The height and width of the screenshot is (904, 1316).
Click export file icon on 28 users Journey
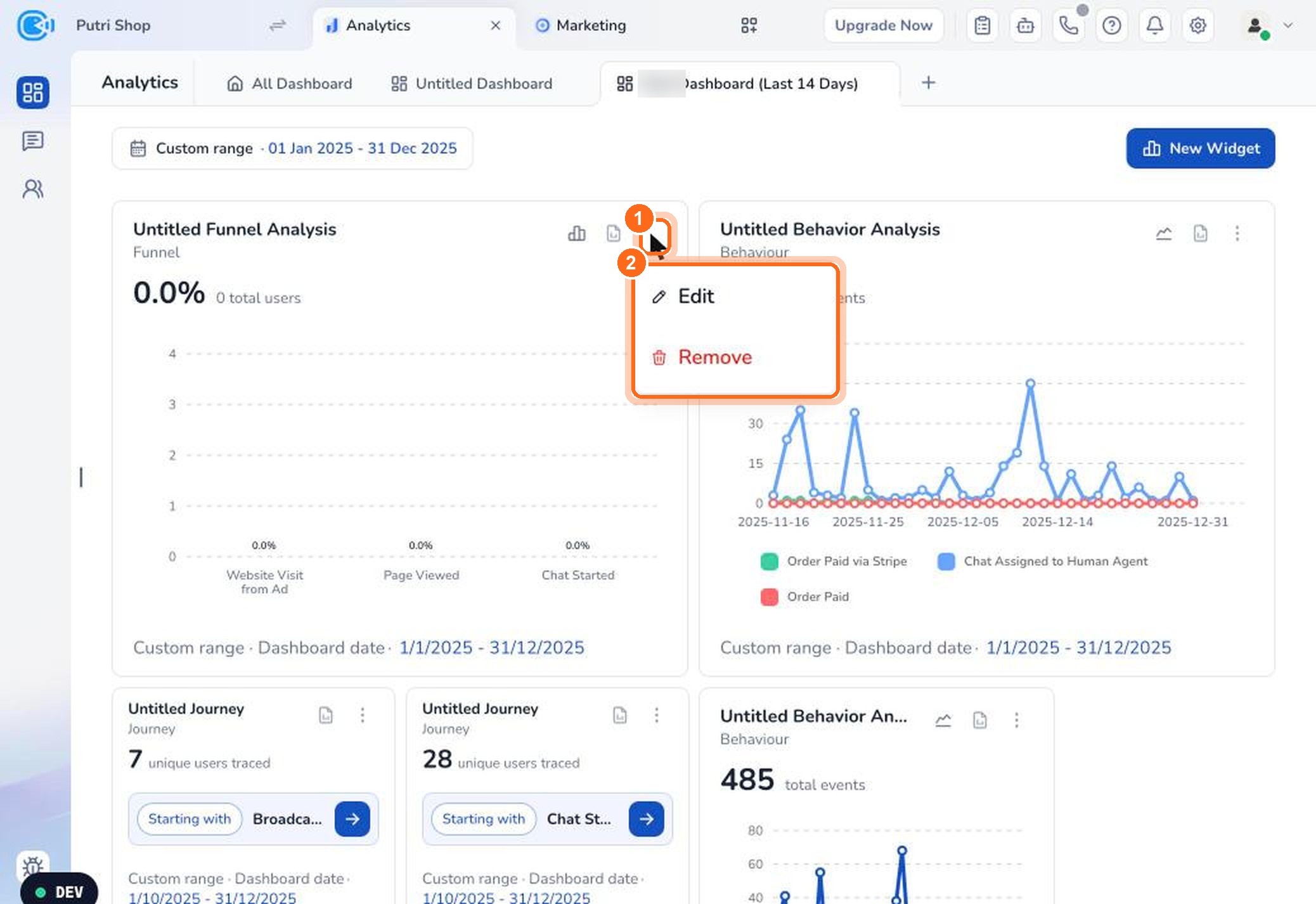click(620, 715)
